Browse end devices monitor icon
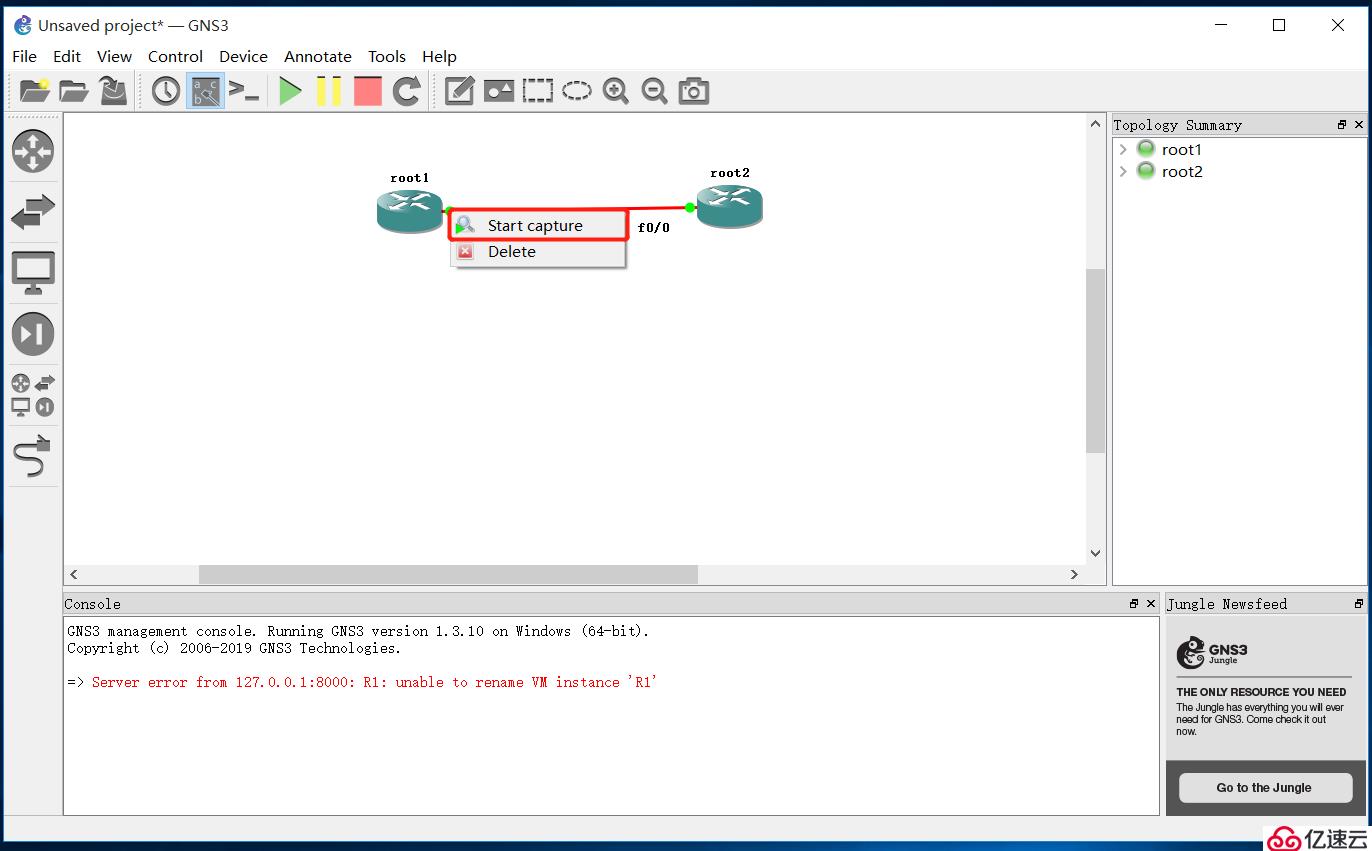The height and width of the screenshot is (851, 1372). (33, 273)
